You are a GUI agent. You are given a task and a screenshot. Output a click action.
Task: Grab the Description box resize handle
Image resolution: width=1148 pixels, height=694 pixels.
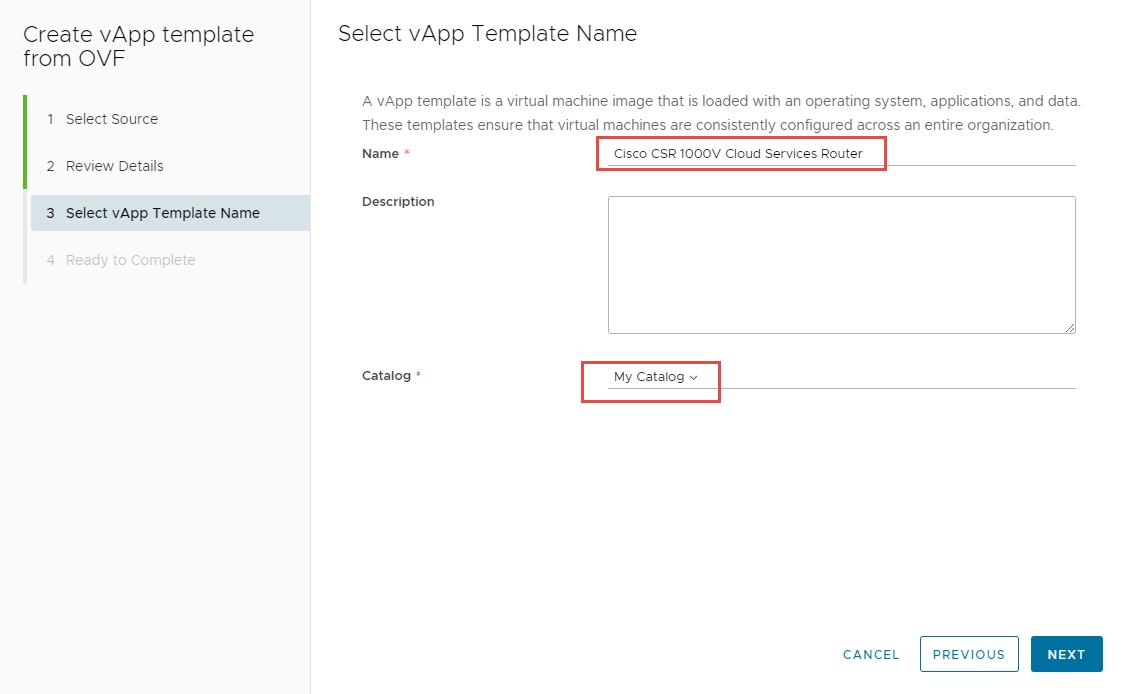click(x=1069, y=327)
